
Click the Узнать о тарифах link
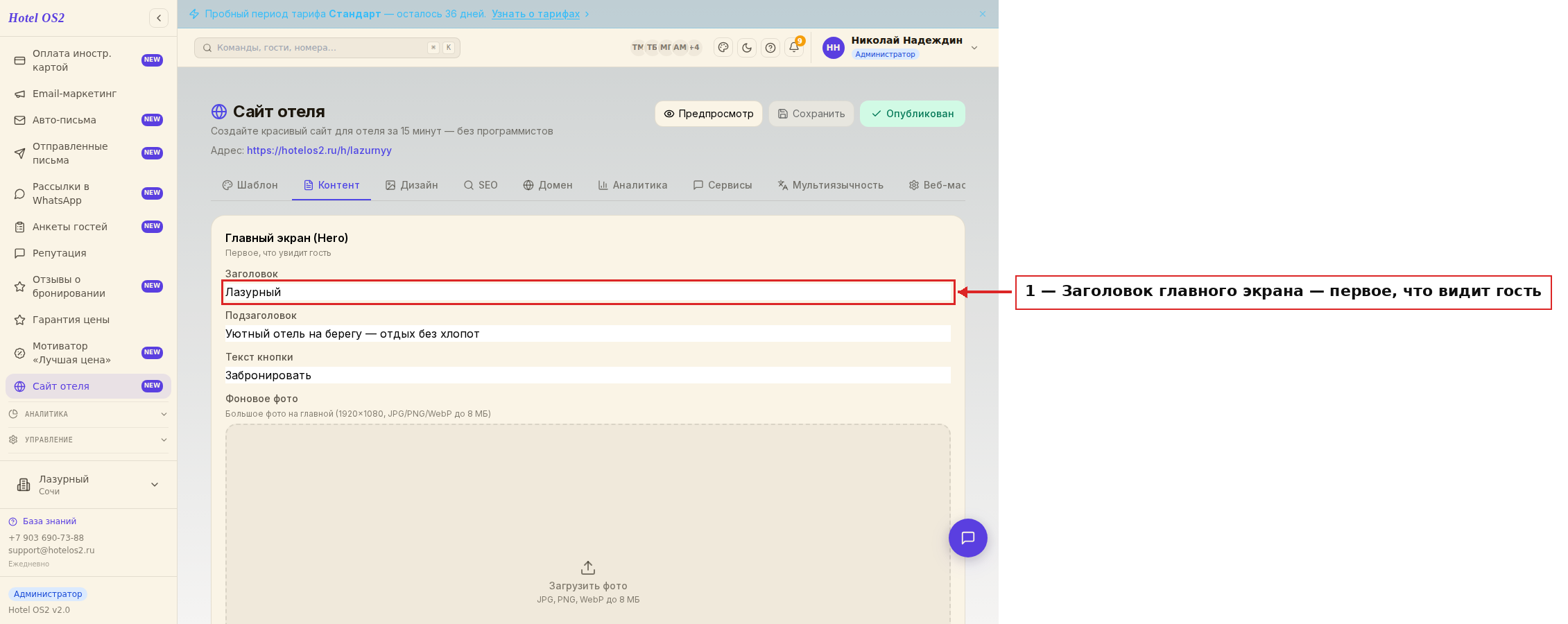pos(535,14)
